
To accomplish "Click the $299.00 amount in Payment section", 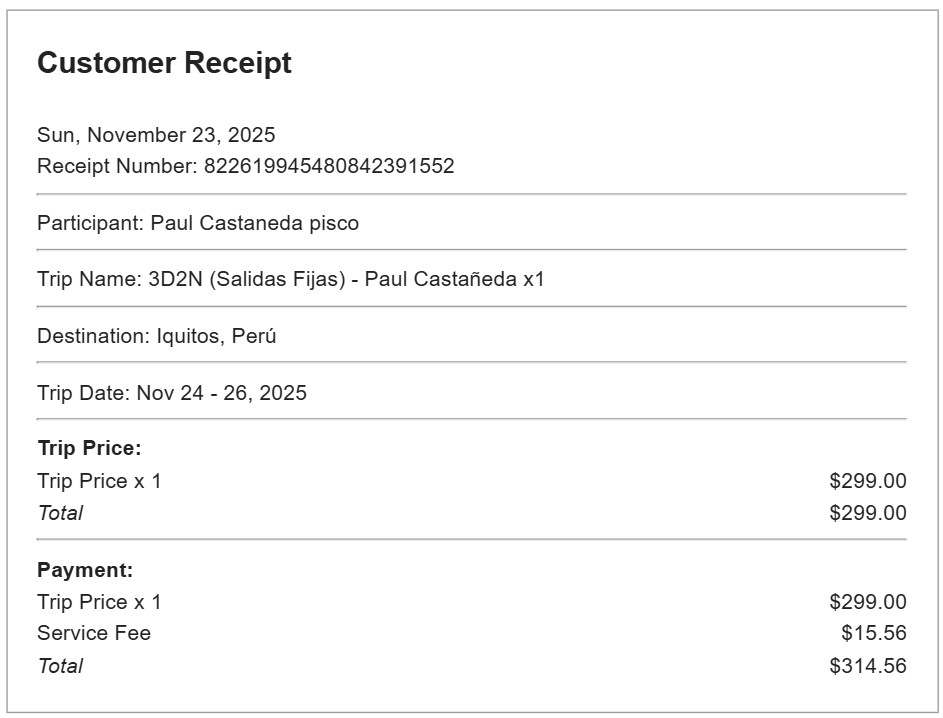I will 867,602.
